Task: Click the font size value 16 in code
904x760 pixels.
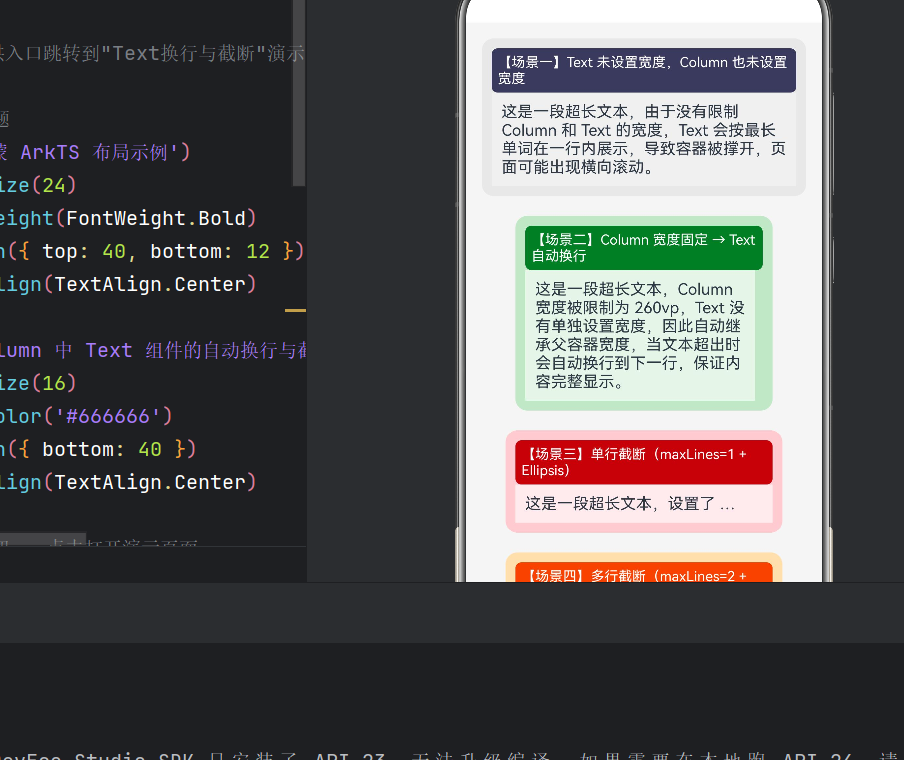Action: point(54,383)
